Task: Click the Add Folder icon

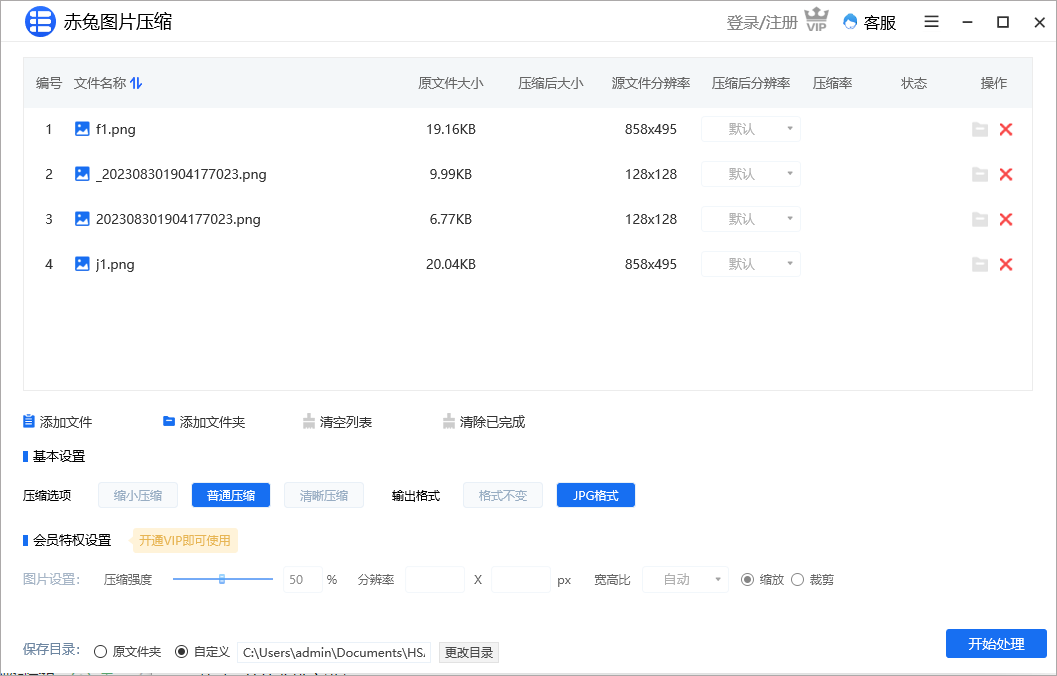Action: click(x=167, y=421)
